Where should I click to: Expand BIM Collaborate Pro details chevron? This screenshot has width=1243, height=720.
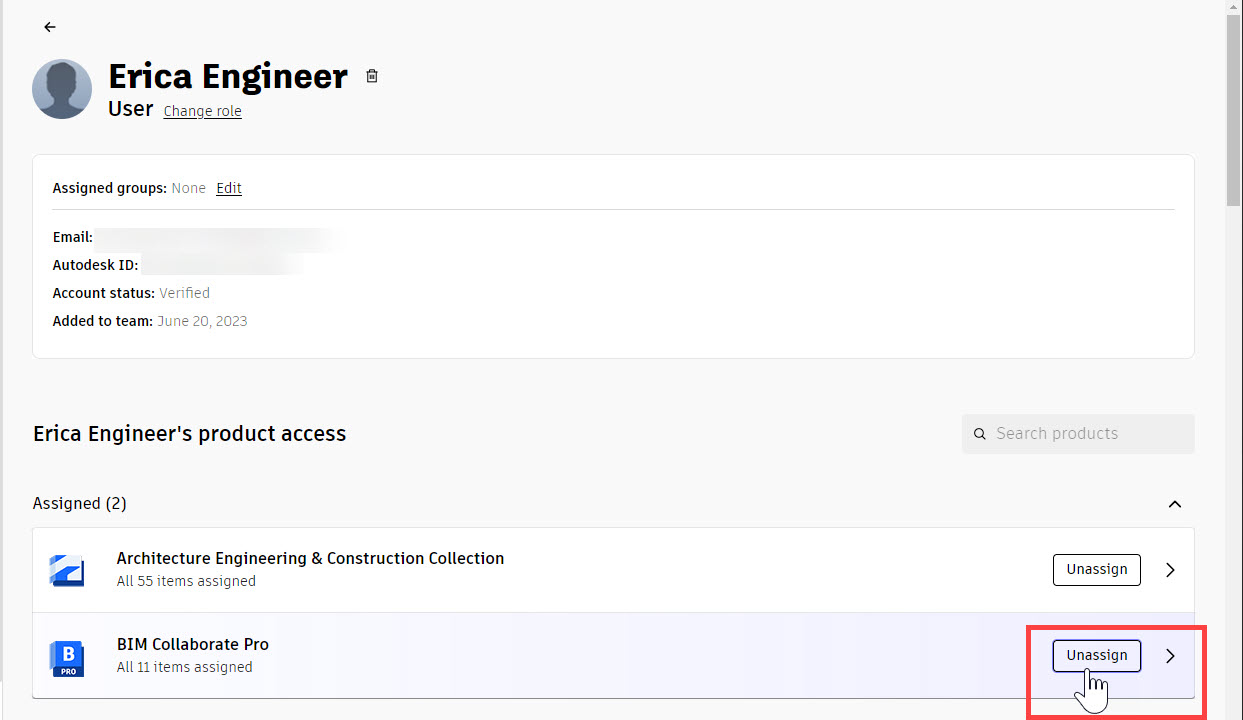(x=1171, y=656)
